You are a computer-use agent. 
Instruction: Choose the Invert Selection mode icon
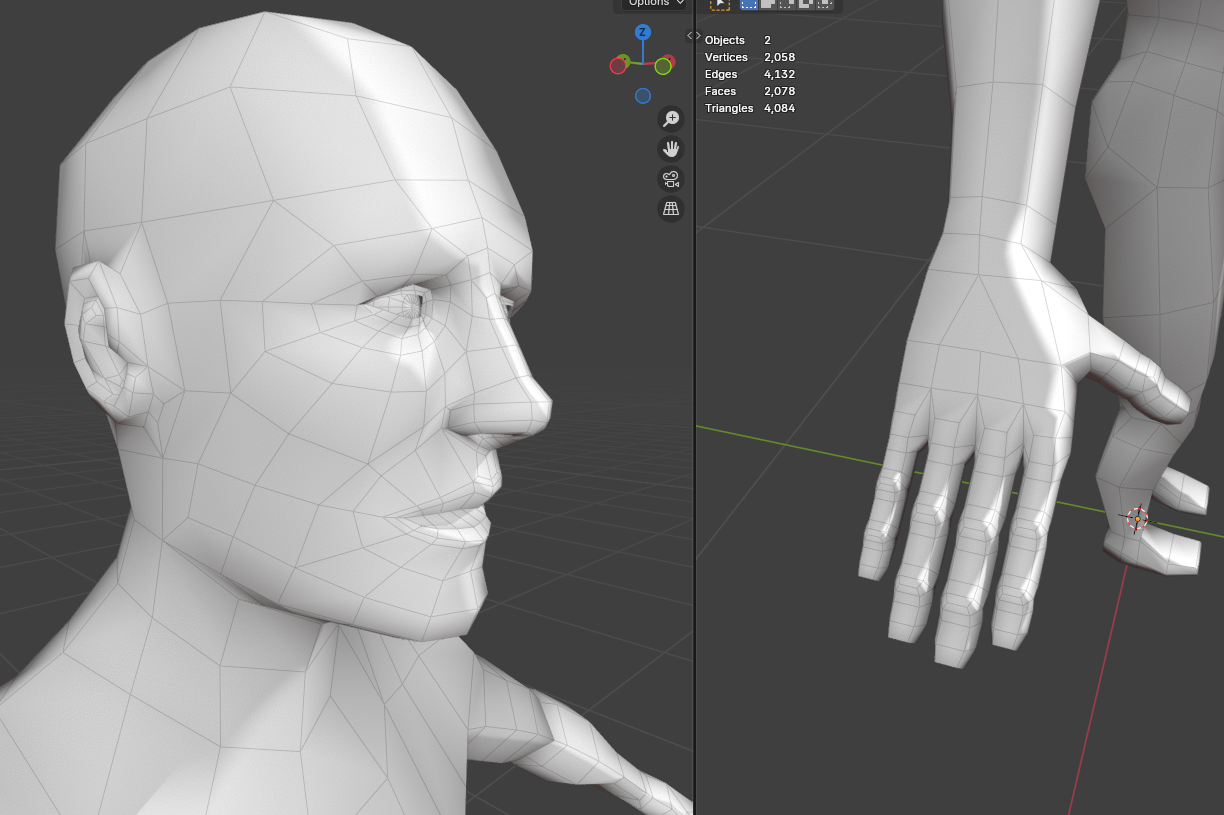pos(806,4)
